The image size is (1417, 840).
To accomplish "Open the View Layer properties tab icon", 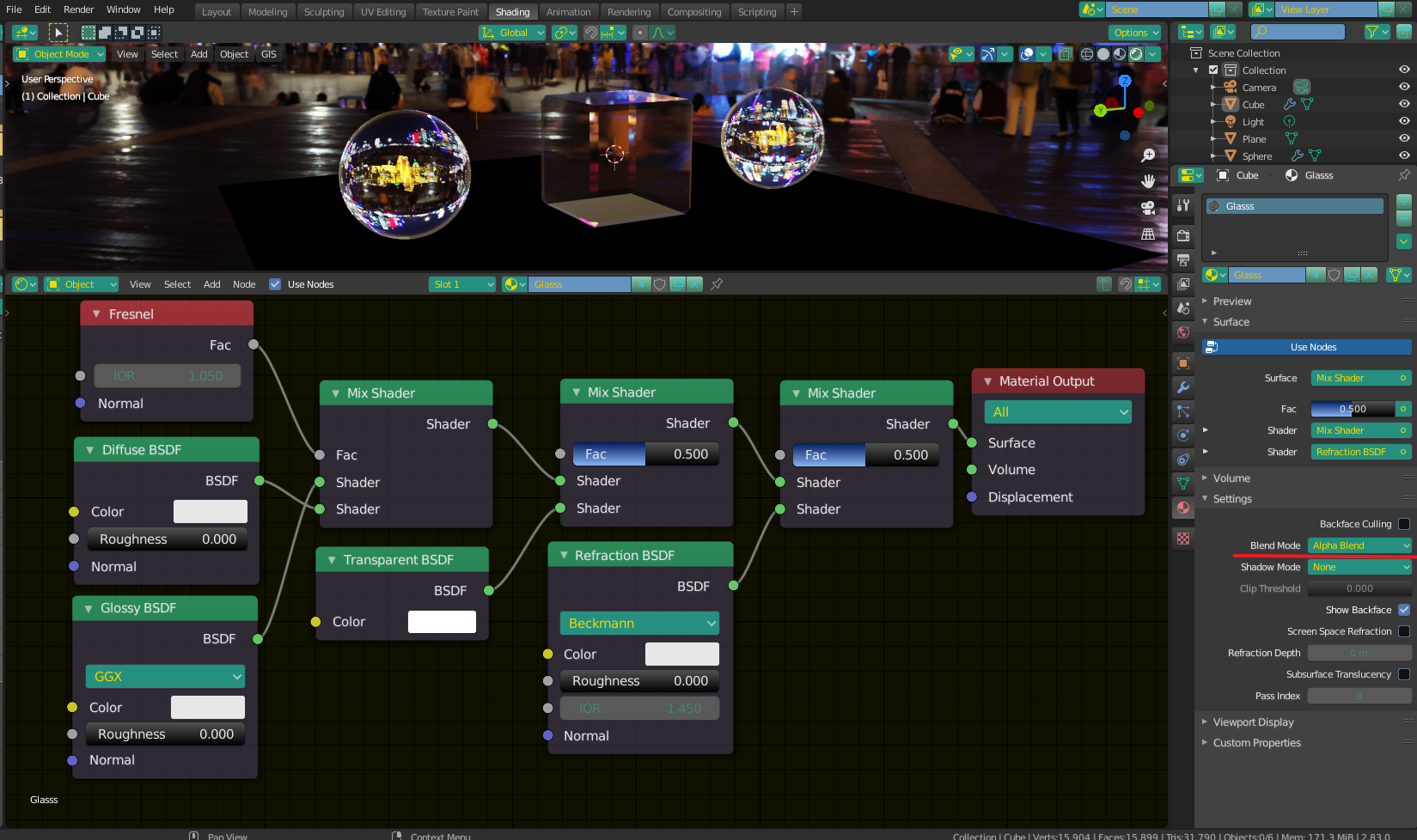I will click(x=1183, y=283).
